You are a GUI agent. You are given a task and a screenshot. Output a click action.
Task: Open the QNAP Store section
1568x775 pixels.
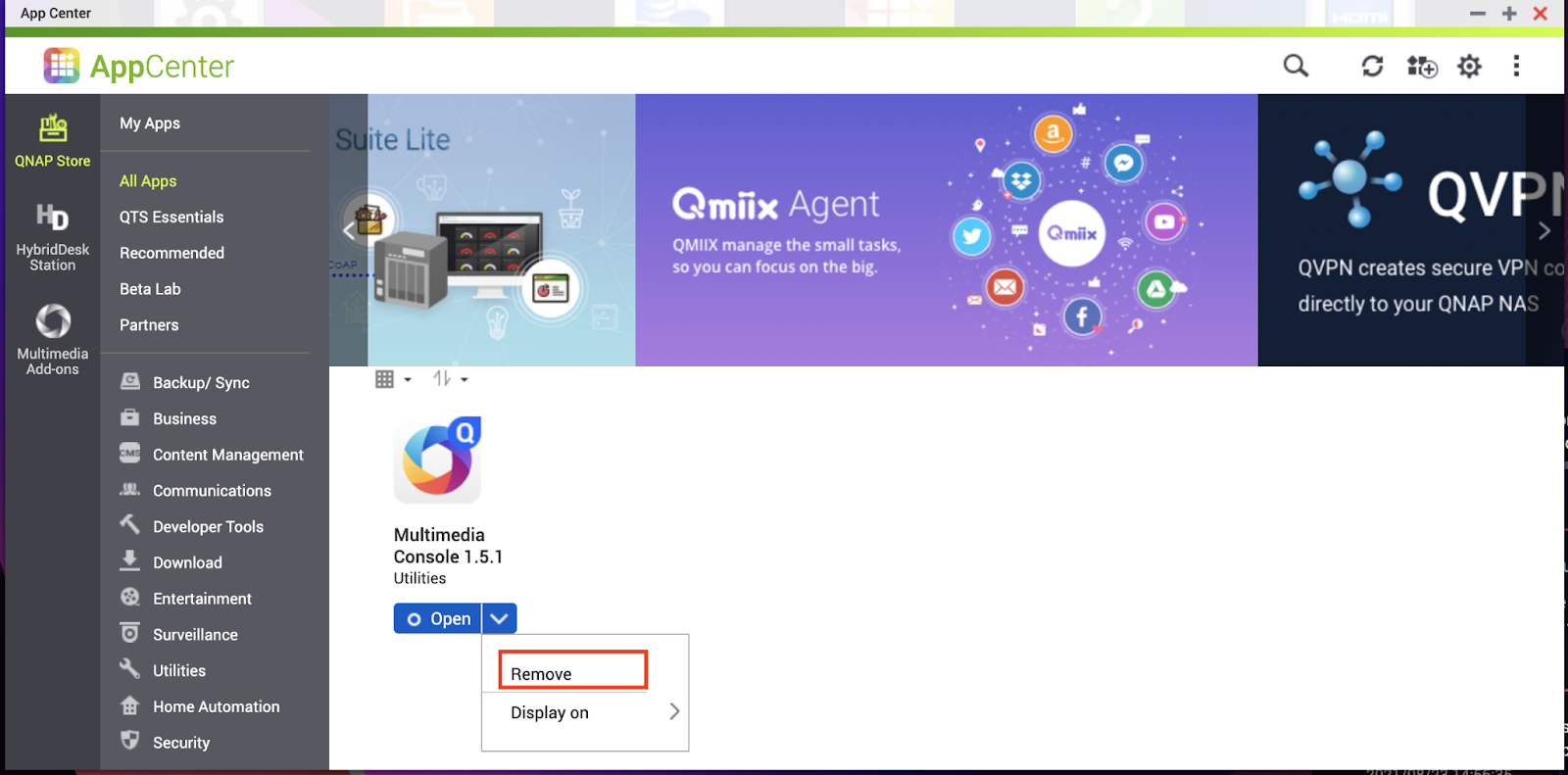(x=52, y=140)
